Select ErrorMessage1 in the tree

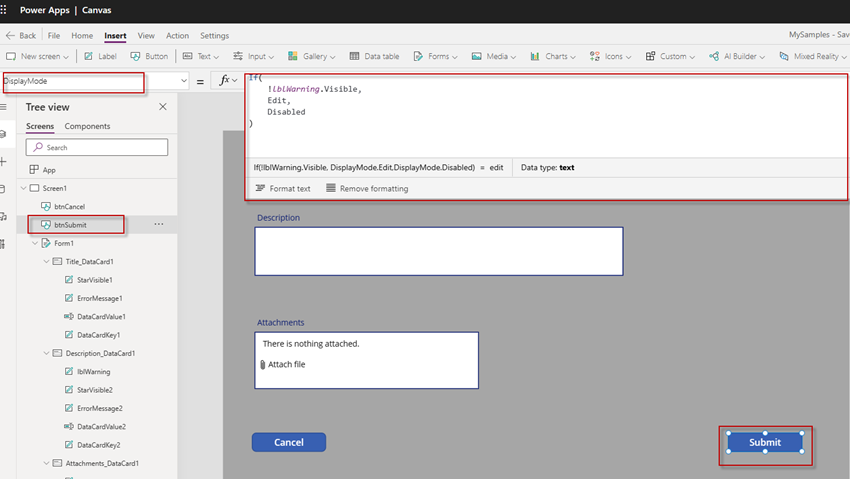100,299
